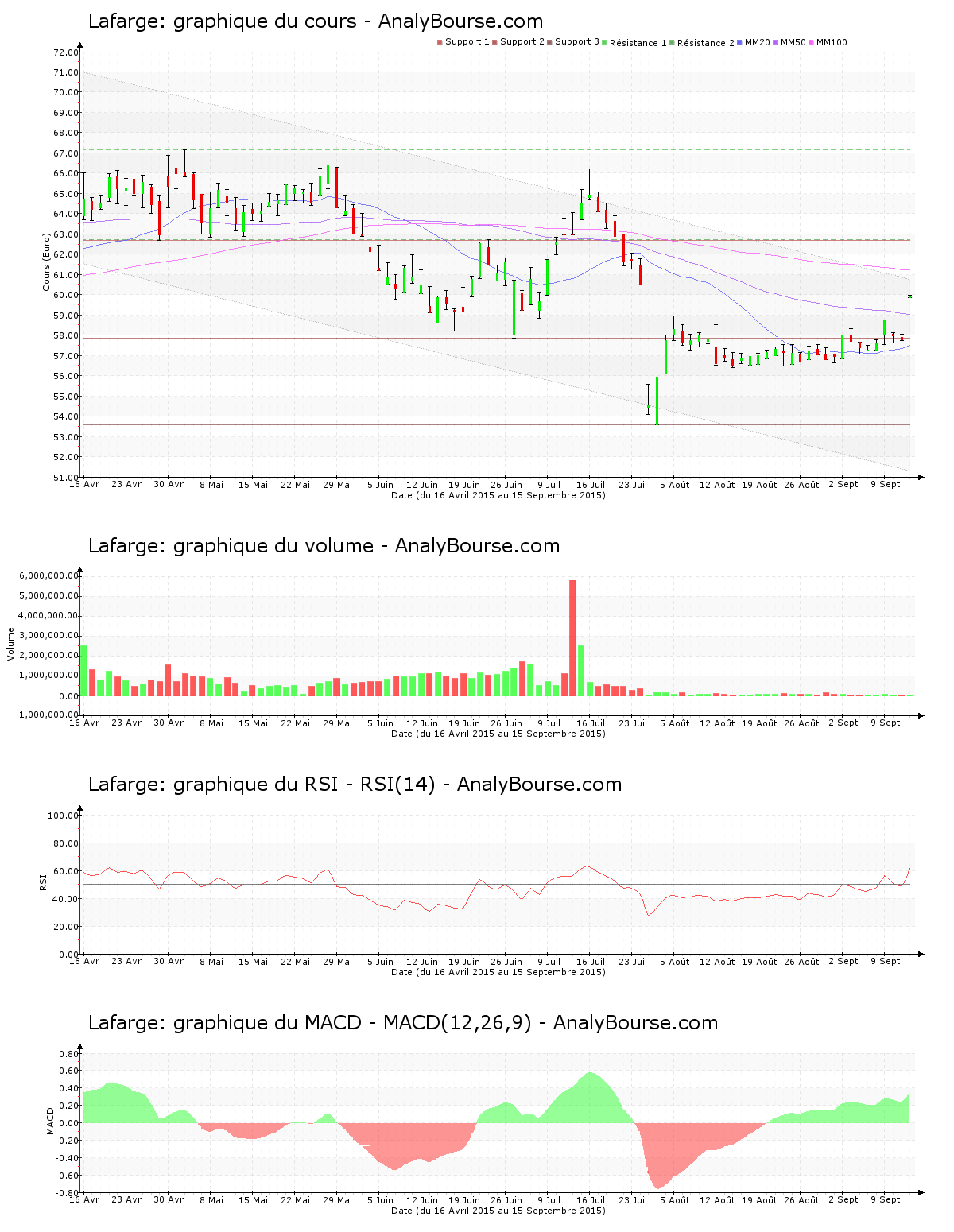The height and width of the screenshot is (1232, 954).
Task: Click the 'Cours (Euro)' axis label
Action: pyautogui.click(x=46, y=262)
